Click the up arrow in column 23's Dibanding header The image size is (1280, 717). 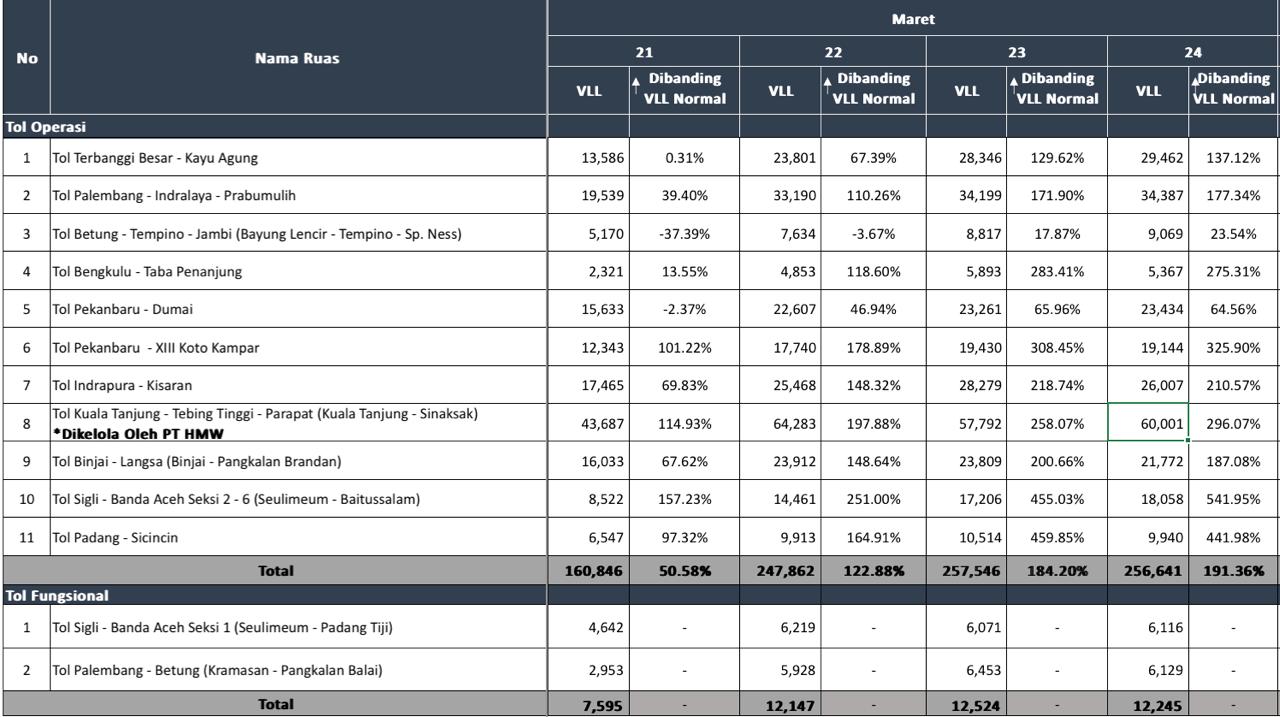[x=1013, y=88]
